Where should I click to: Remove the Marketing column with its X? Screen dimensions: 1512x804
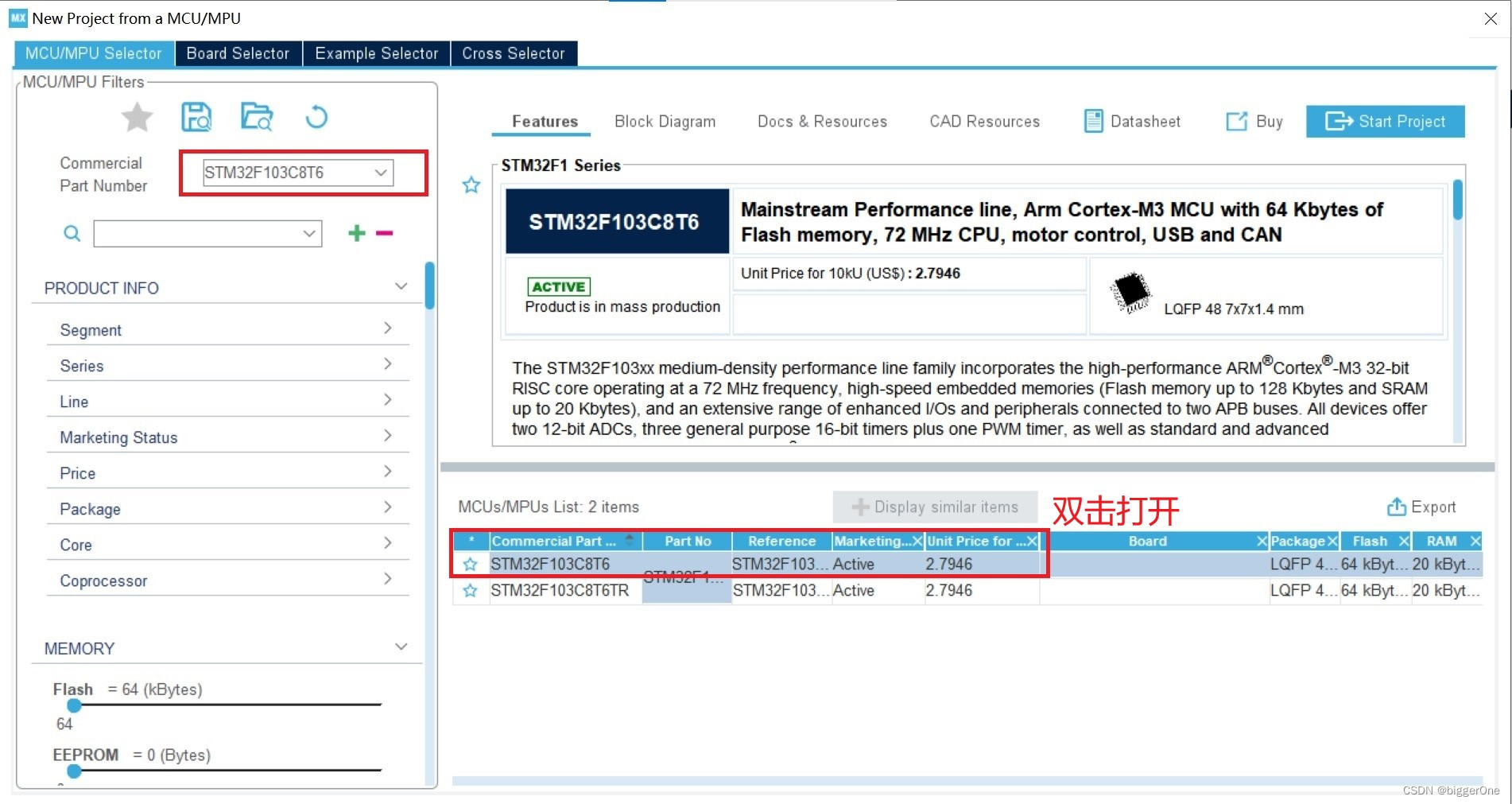coord(917,541)
